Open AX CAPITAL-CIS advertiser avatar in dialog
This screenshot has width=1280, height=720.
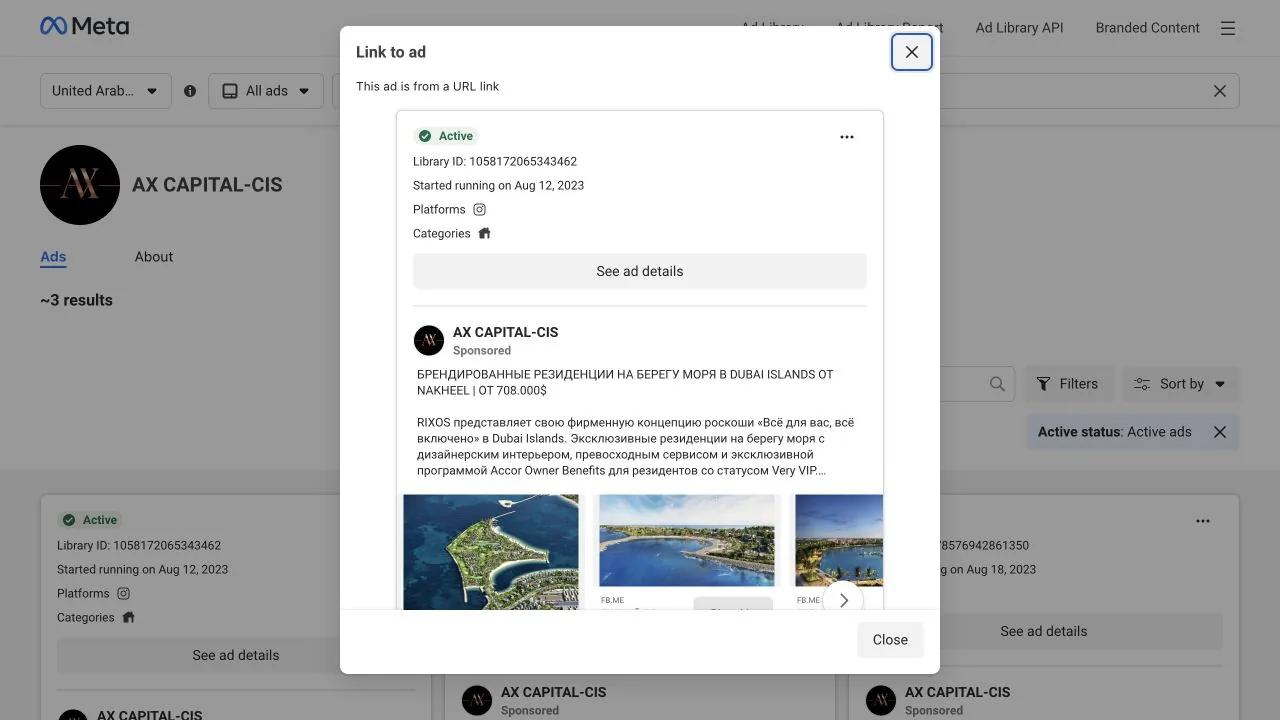point(429,340)
